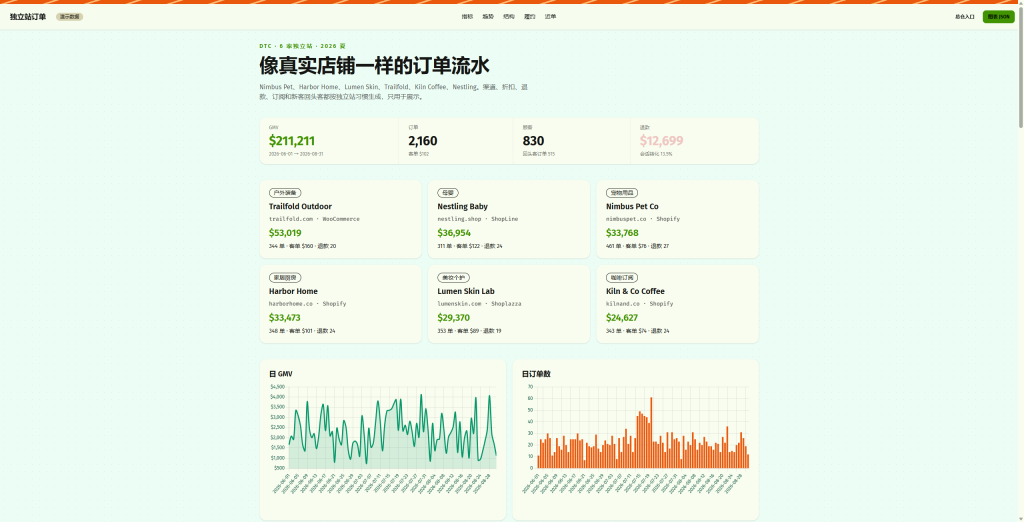Click Nimbus Pet Co's GMV $33,768

(622, 233)
